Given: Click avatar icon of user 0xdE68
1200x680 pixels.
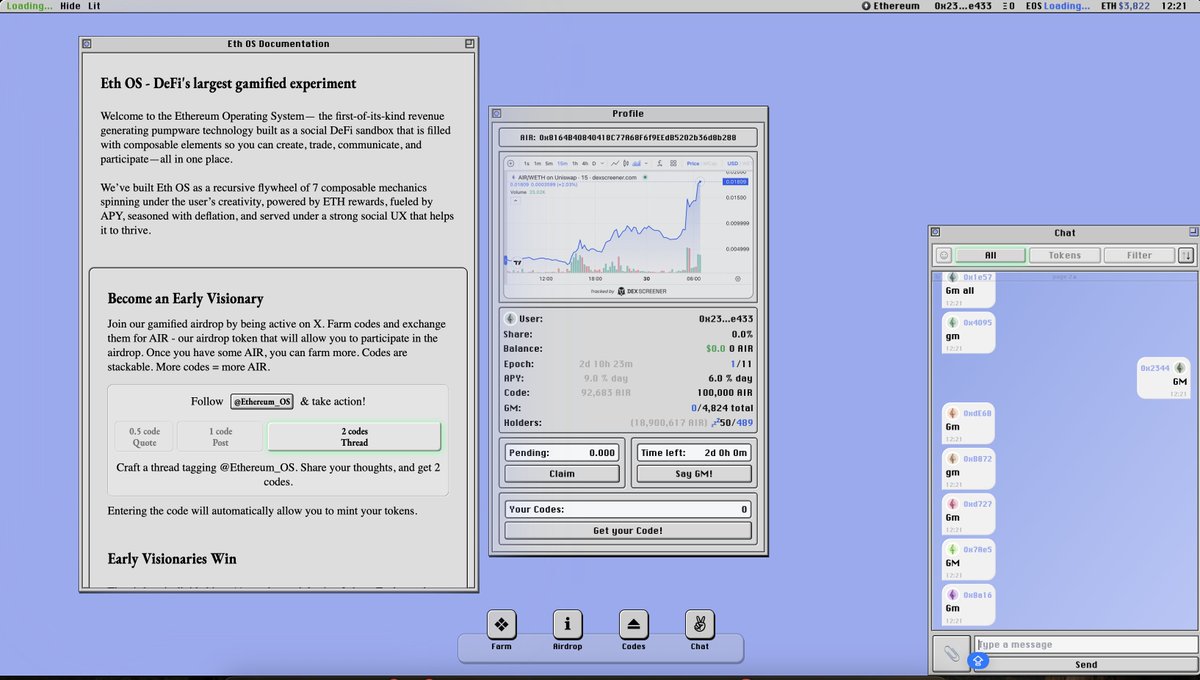Looking at the screenshot, I should click(952, 413).
